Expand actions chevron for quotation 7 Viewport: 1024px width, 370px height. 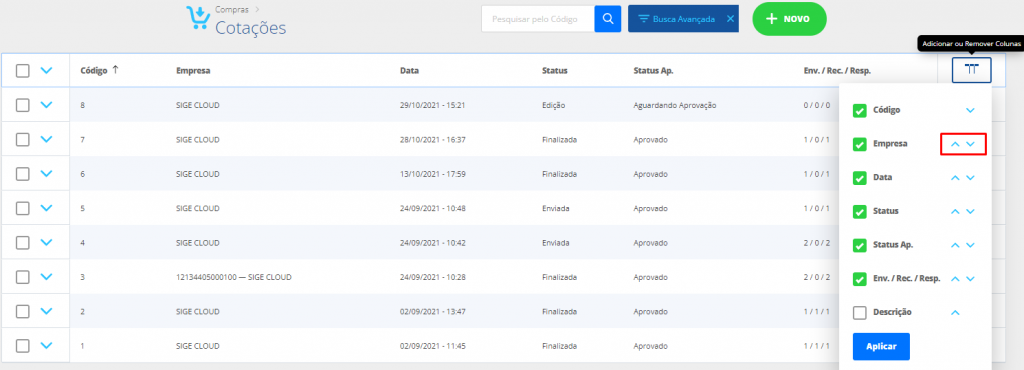click(x=46, y=139)
